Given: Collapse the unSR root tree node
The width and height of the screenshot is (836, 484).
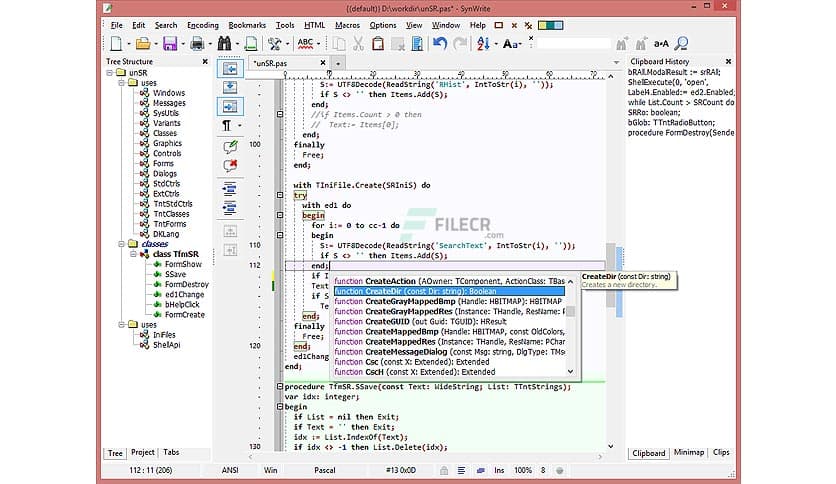Looking at the screenshot, I should coord(109,72).
